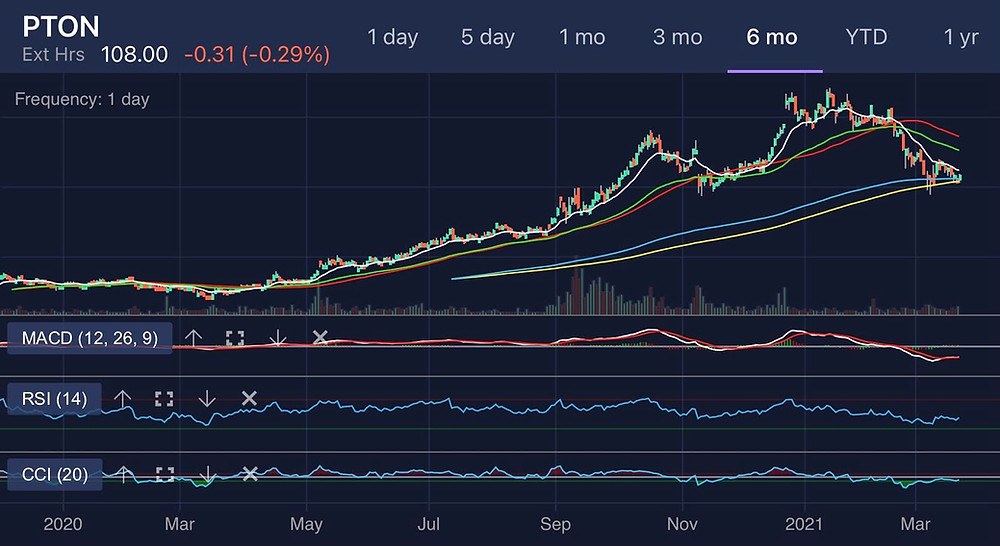Viewport: 1000px width, 546px height.
Task: Click the 108.00 extended hours price
Action: click(134, 55)
